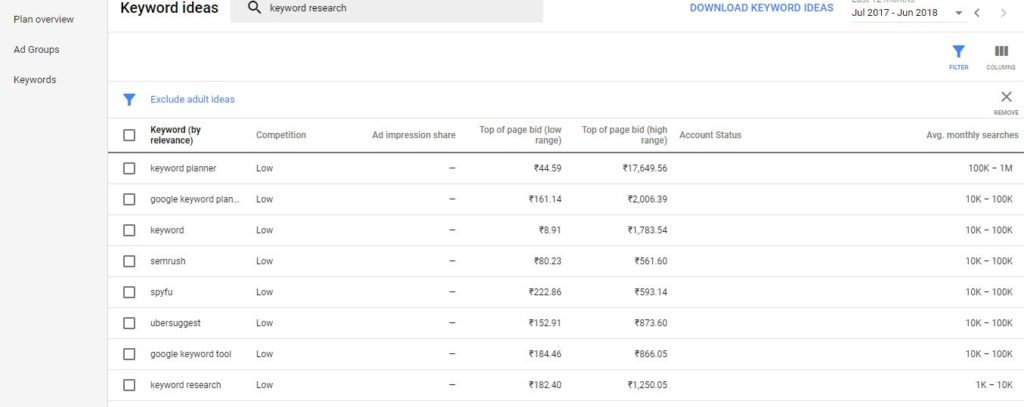Click the ₹2,006.39 bid value
This screenshot has width=1024, height=407.
coord(647,199)
